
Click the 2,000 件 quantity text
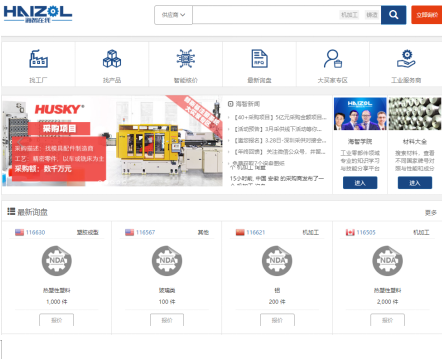pos(387,302)
